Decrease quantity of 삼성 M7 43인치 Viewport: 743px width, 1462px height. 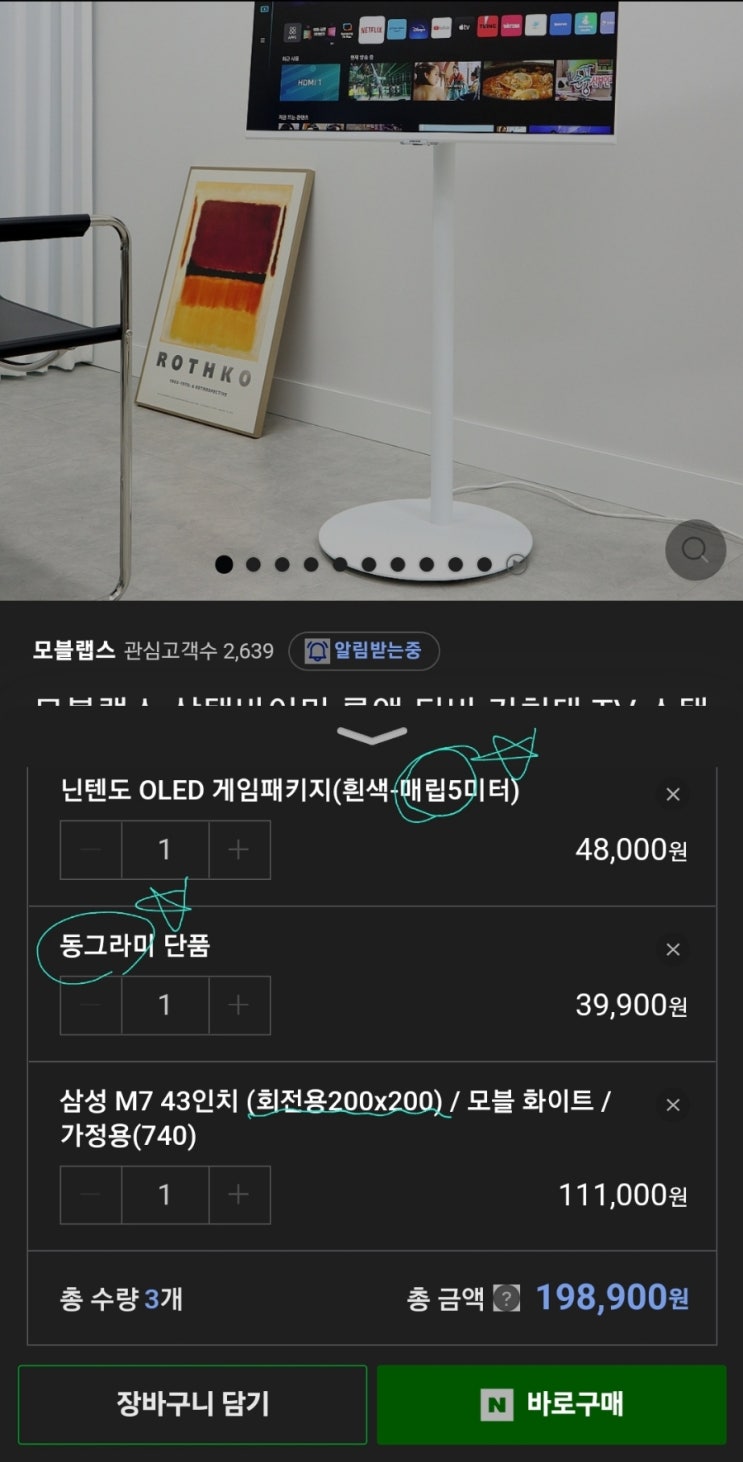(91, 1195)
